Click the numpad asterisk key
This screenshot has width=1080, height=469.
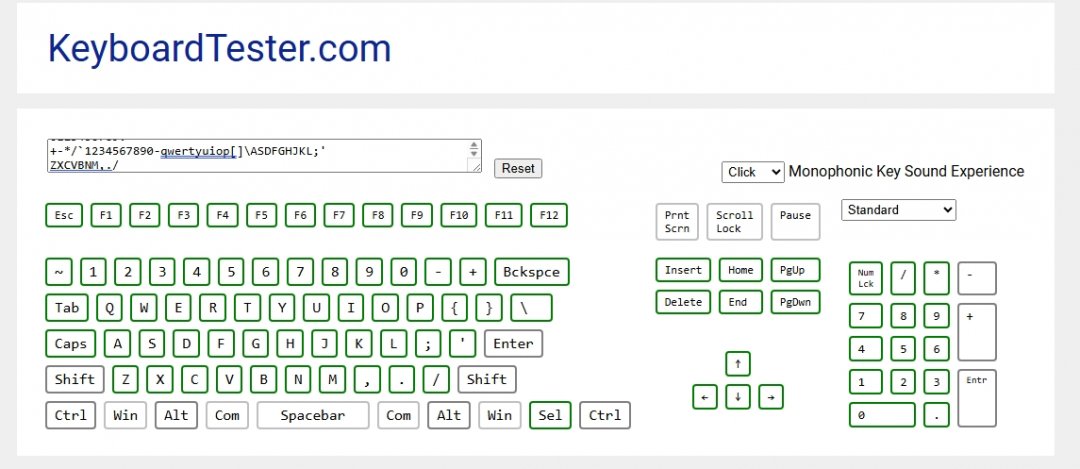[x=936, y=277]
